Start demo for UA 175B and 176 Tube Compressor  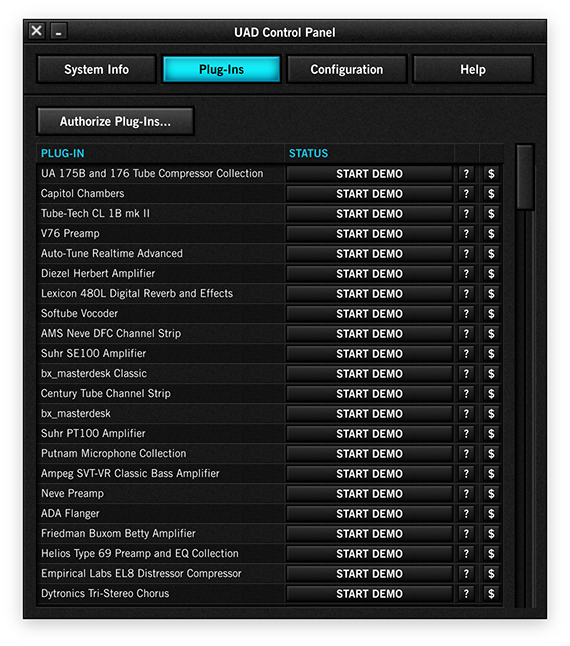(x=369, y=174)
